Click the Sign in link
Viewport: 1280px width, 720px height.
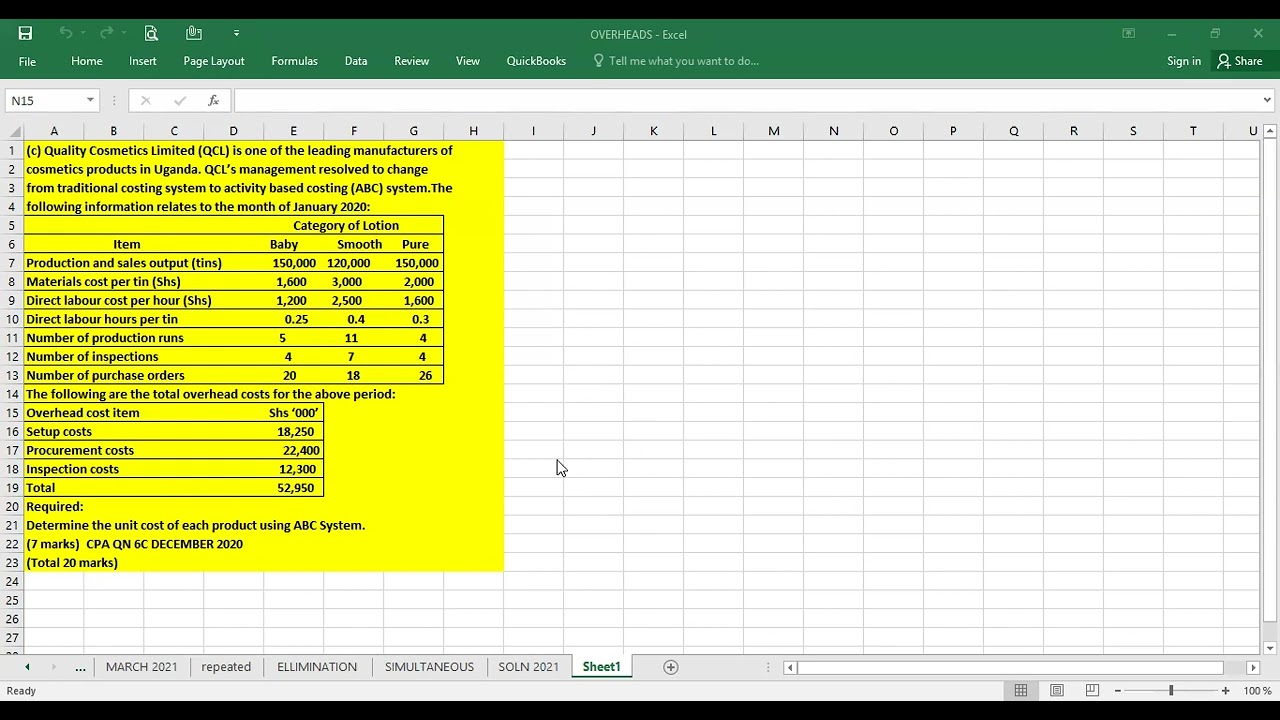click(1184, 61)
